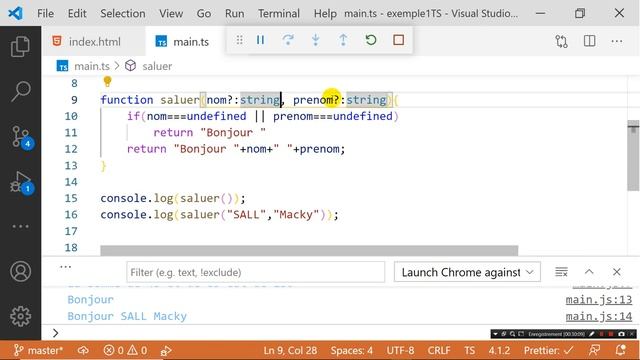
Task: Open changes compare icon in editor title
Action: [x=562, y=41]
